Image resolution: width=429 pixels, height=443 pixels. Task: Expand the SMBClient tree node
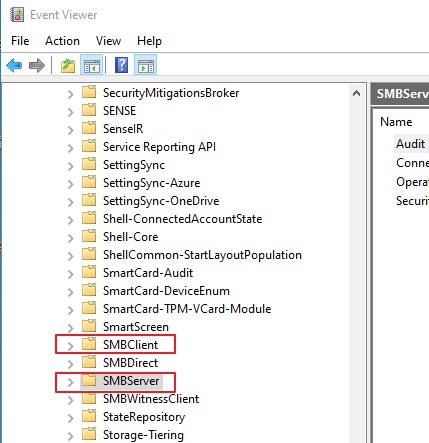click(x=70, y=346)
